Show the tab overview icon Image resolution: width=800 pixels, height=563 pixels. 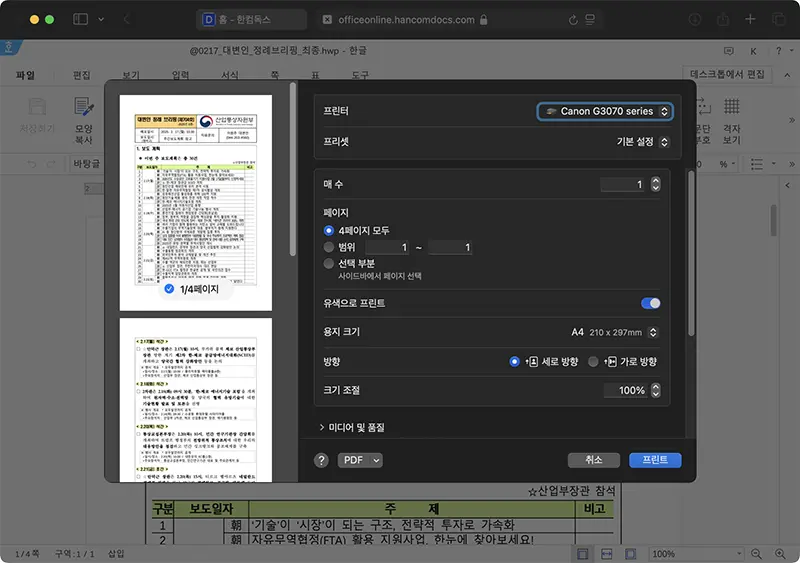(779, 19)
